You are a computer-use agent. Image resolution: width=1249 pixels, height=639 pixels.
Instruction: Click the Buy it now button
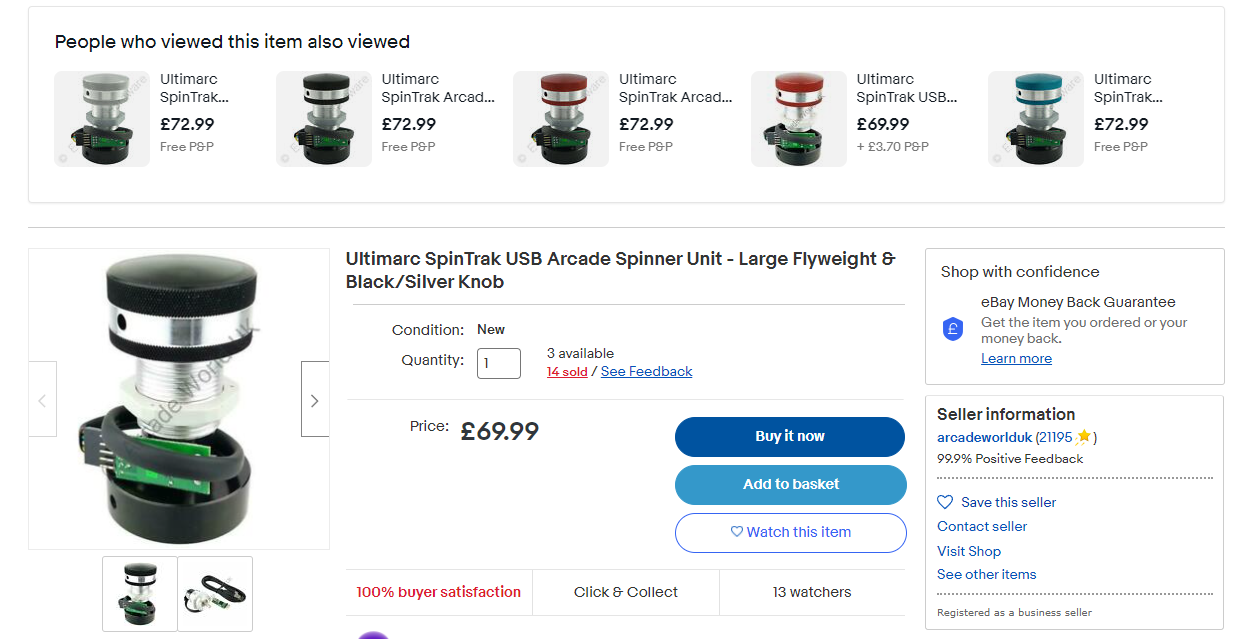click(x=790, y=436)
